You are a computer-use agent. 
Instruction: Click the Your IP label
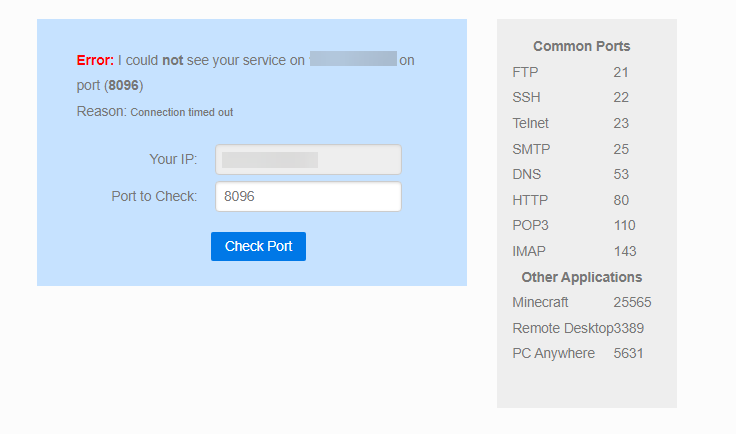point(173,159)
